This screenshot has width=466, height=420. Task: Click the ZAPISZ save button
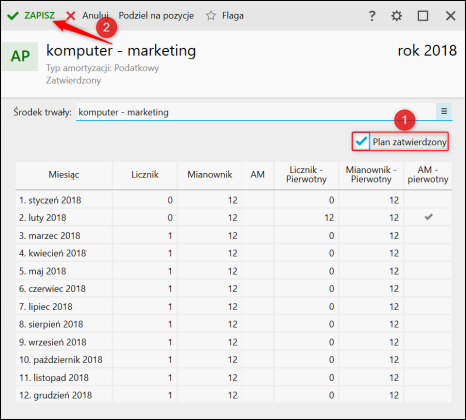click(x=31, y=16)
